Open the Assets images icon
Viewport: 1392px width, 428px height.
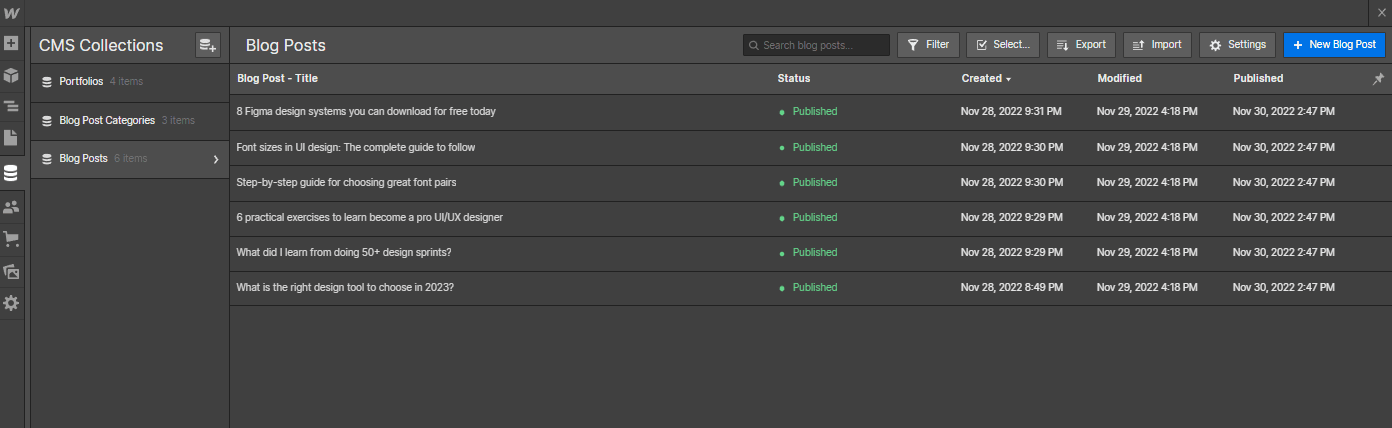pos(11,271)
